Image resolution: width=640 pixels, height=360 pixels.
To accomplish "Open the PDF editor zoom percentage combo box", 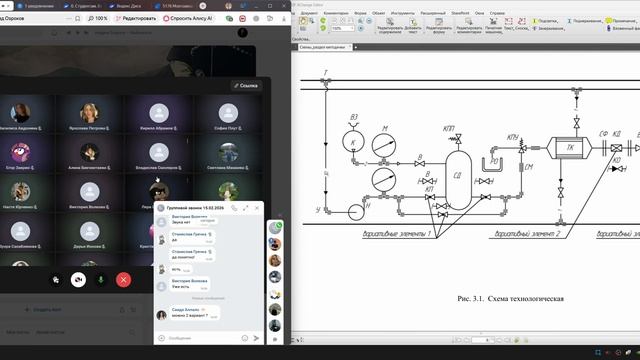I will pyautogui.click(x=342, y=29).
